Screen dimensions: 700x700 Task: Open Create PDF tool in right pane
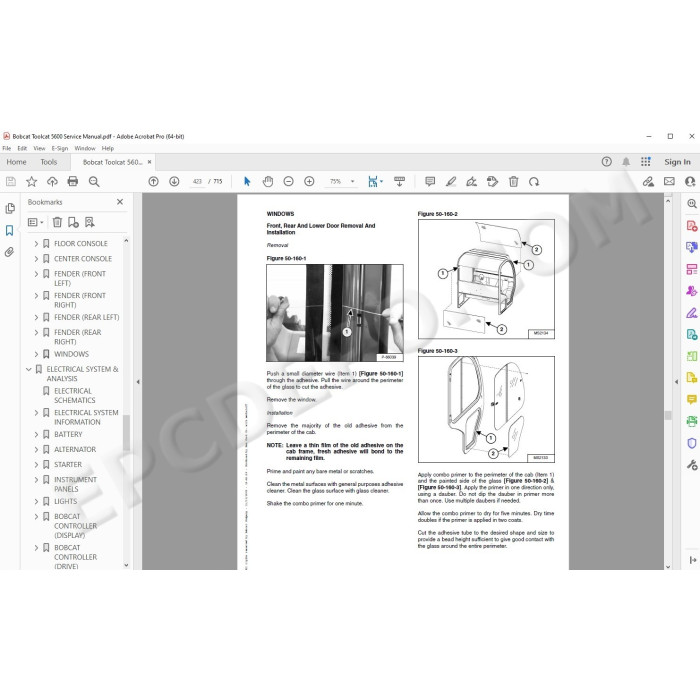[692, 225]
